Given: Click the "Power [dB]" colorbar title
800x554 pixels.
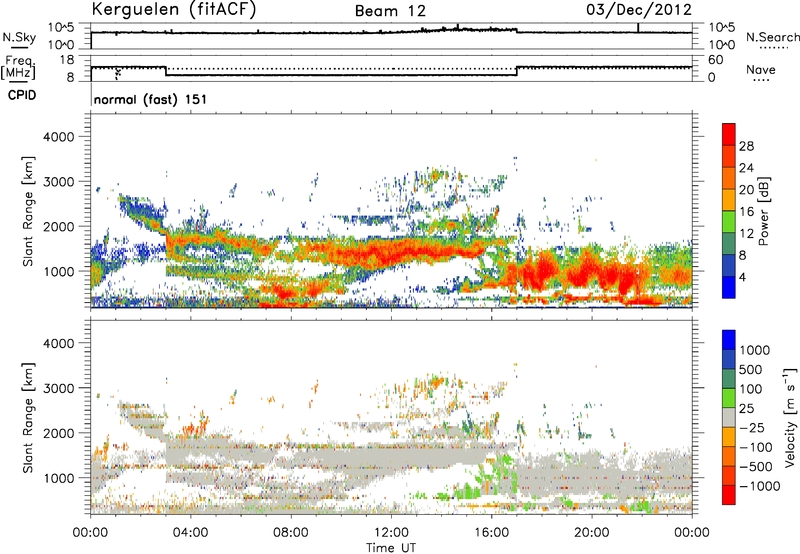Looking at the screenshot, I should [763, 211].
